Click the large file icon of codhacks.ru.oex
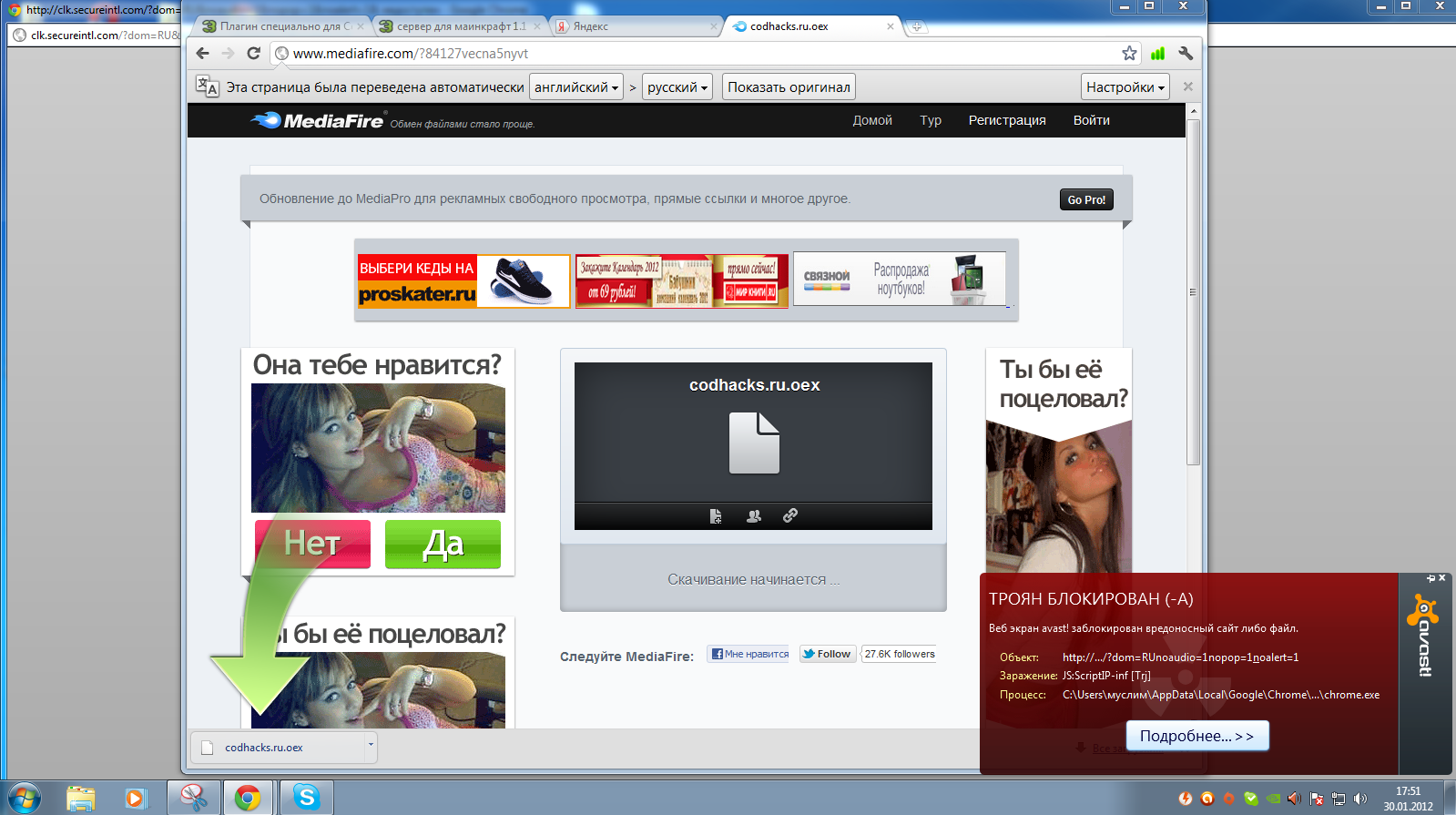 point(754,443)
